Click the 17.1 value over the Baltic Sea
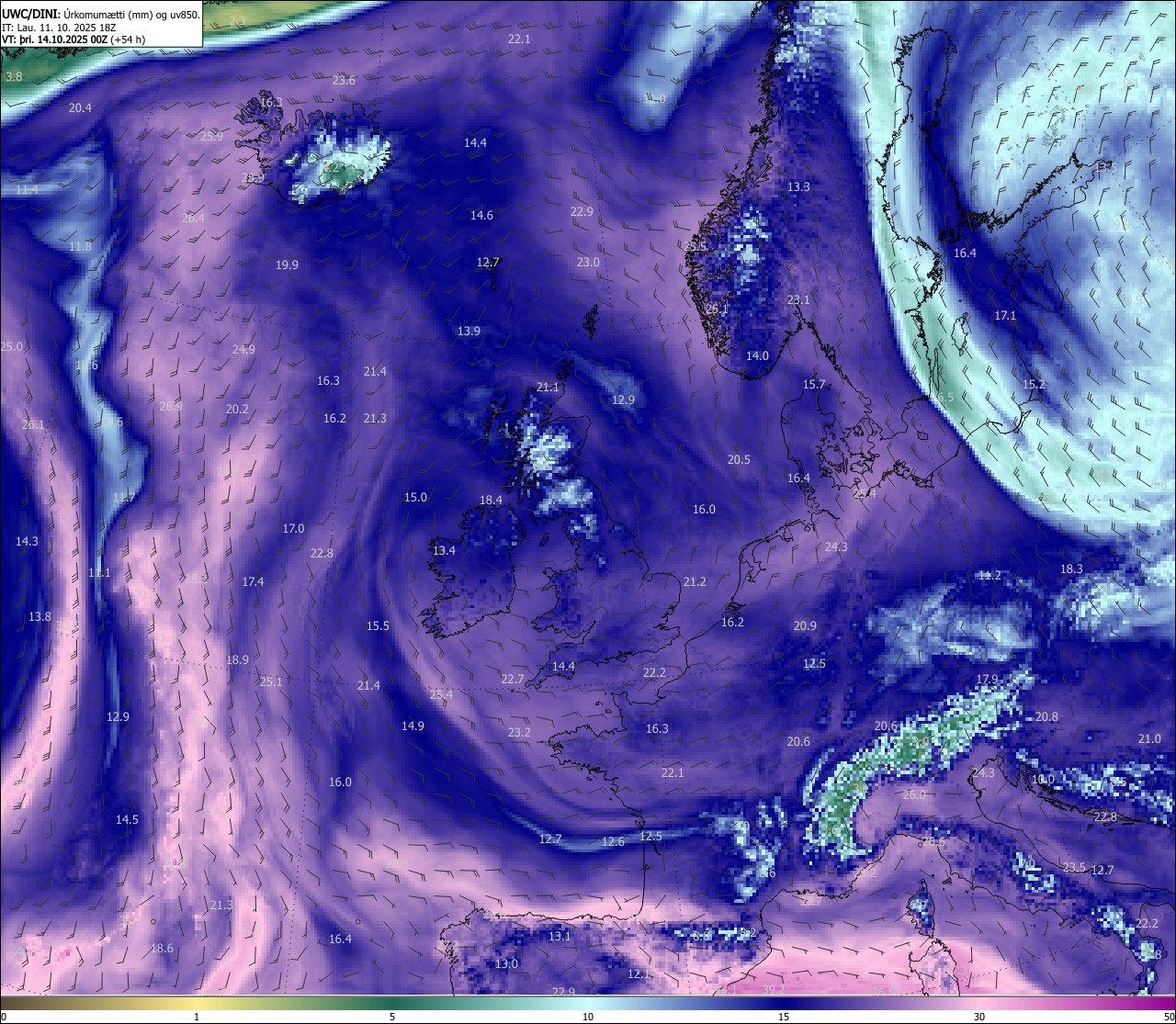This screenshot has width=1176, height=1024. pyautogui.click(x=1005, y=316)
